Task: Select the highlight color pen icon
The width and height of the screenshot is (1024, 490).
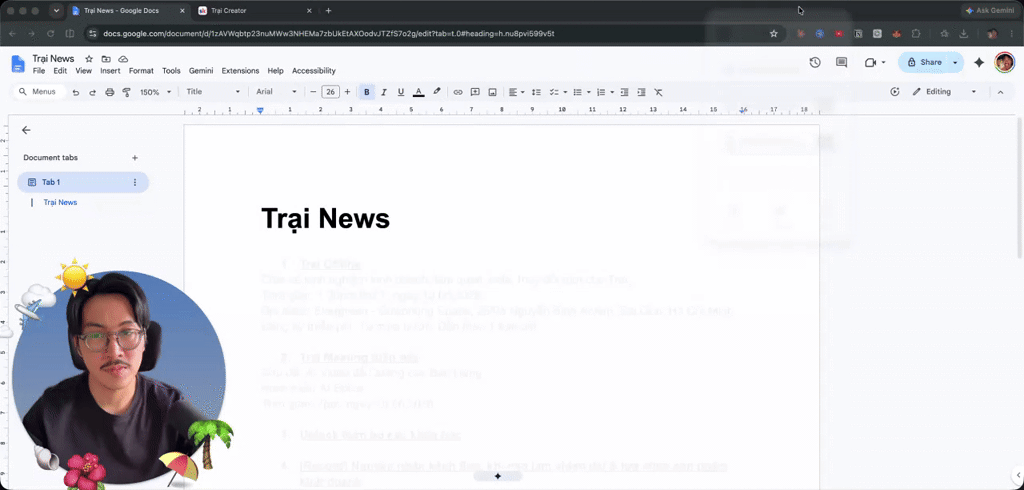Action: pyautogui.click(x=437, y=92)
